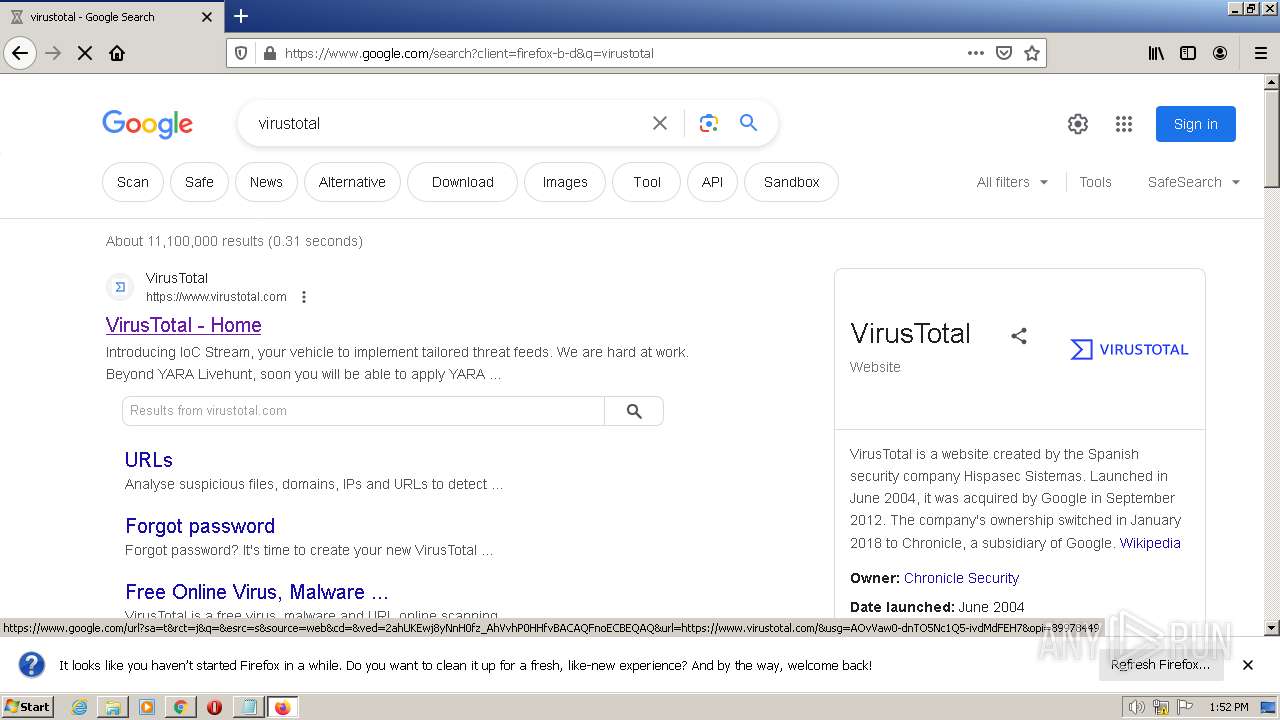Click the Refresh Firefox button
This screenshot has width=1280, height=720.
click(x=1160, y=665)
